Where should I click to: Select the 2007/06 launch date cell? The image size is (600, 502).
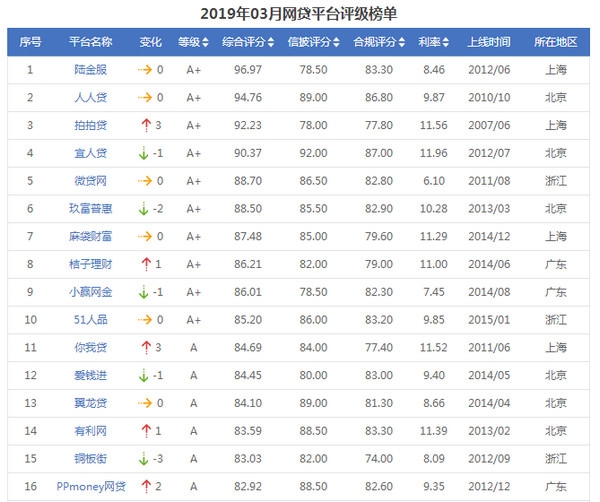pos(489,125)
